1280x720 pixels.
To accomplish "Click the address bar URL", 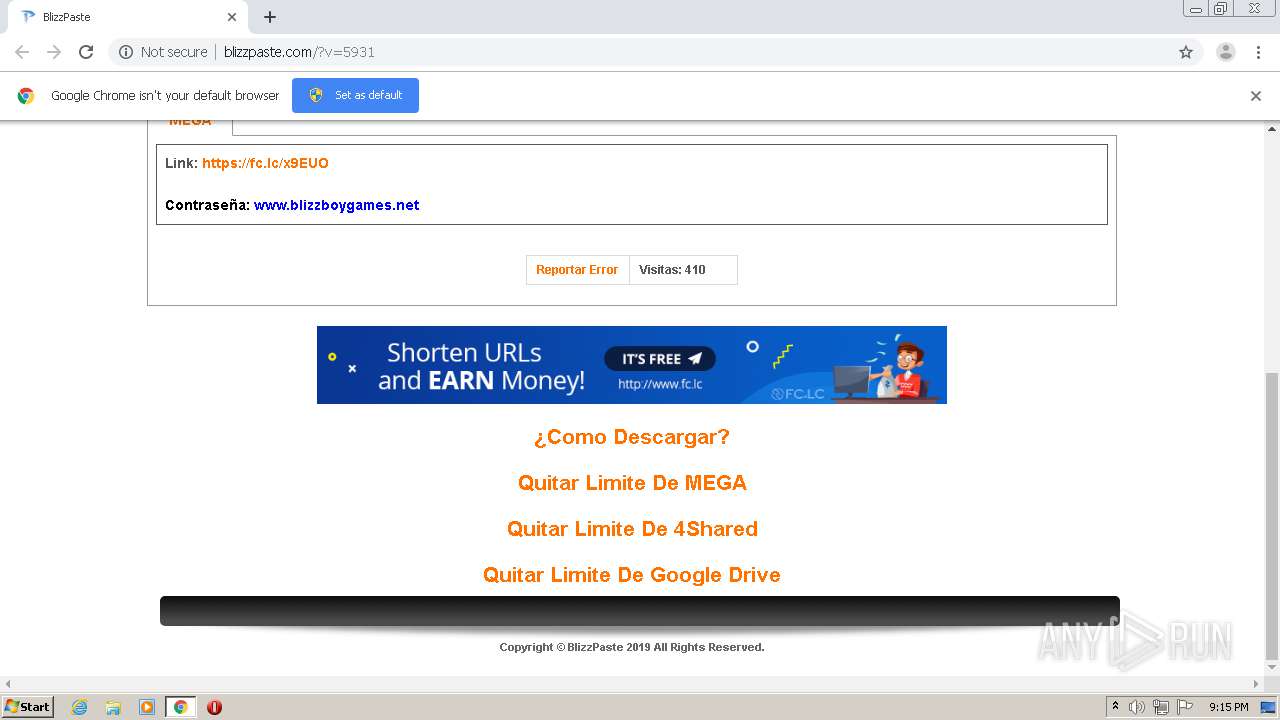I will pos(299,52).
